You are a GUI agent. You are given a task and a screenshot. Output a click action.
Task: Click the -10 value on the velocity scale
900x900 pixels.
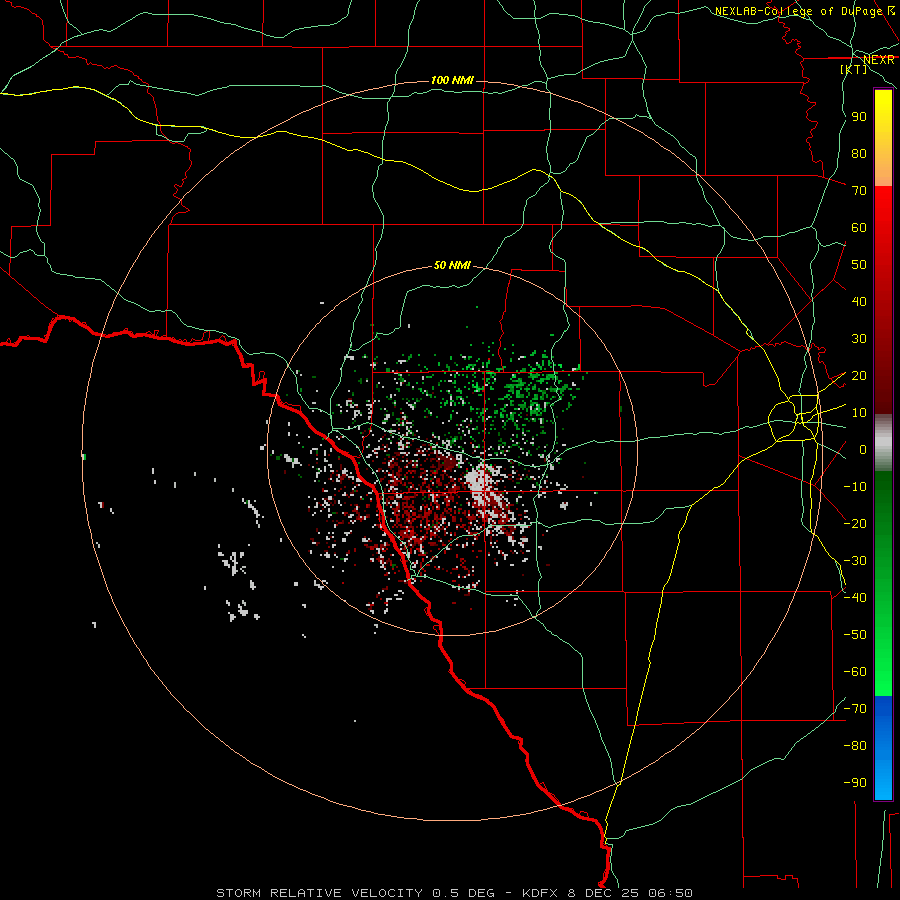point(855,487)
